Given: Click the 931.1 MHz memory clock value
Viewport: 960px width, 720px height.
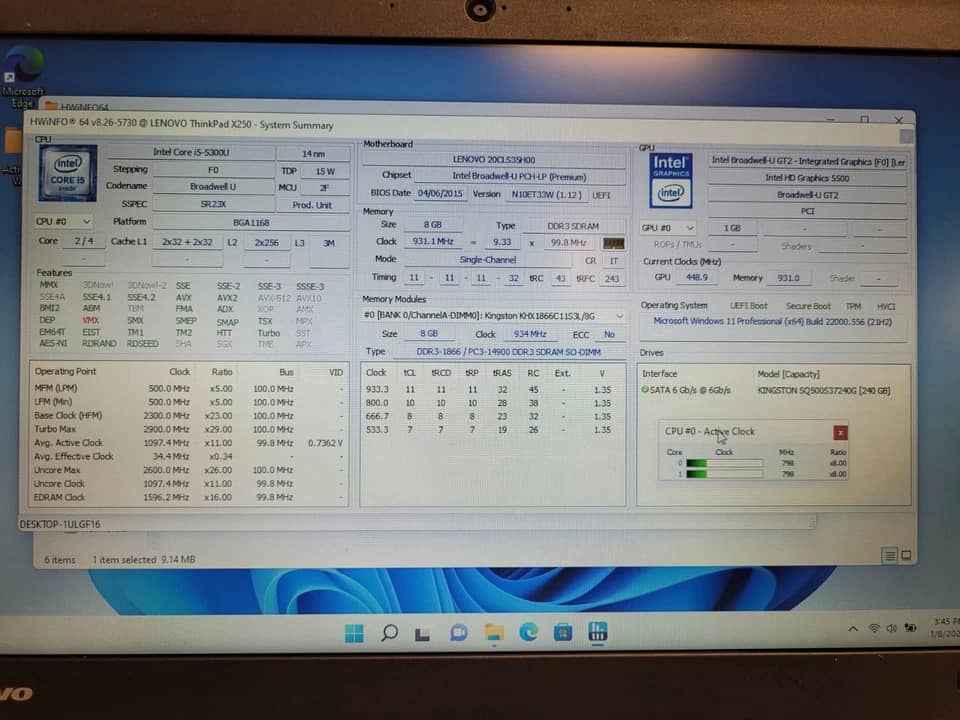Looking at the screenshot, I should tap(432, 242).
